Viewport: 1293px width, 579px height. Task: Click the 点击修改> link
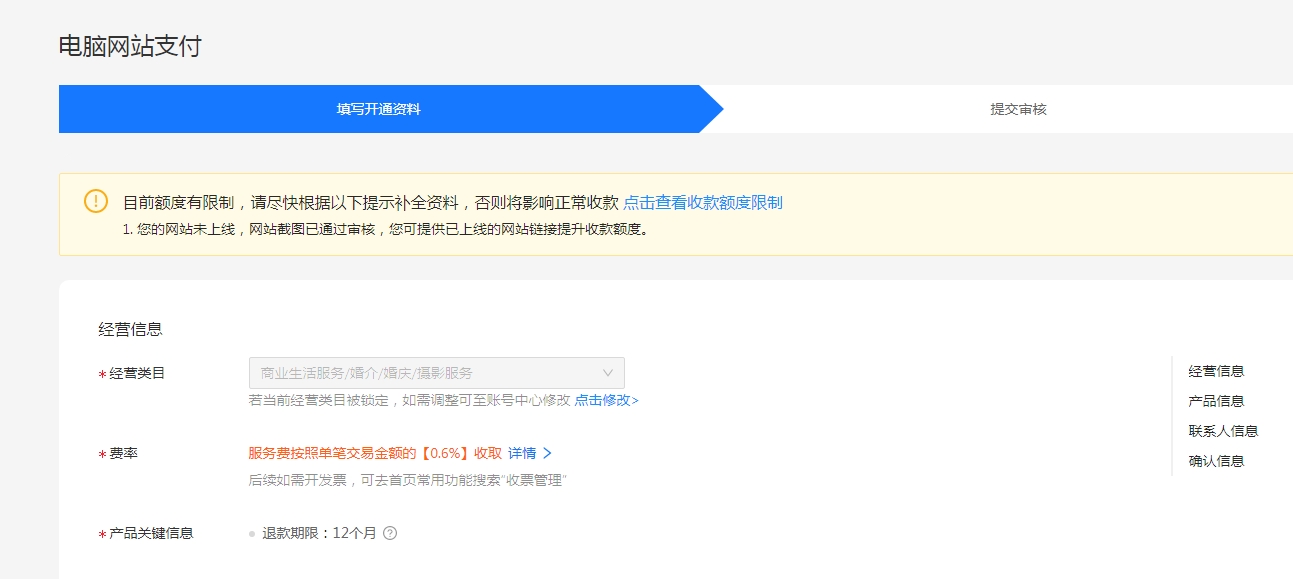tap(606, 400)
